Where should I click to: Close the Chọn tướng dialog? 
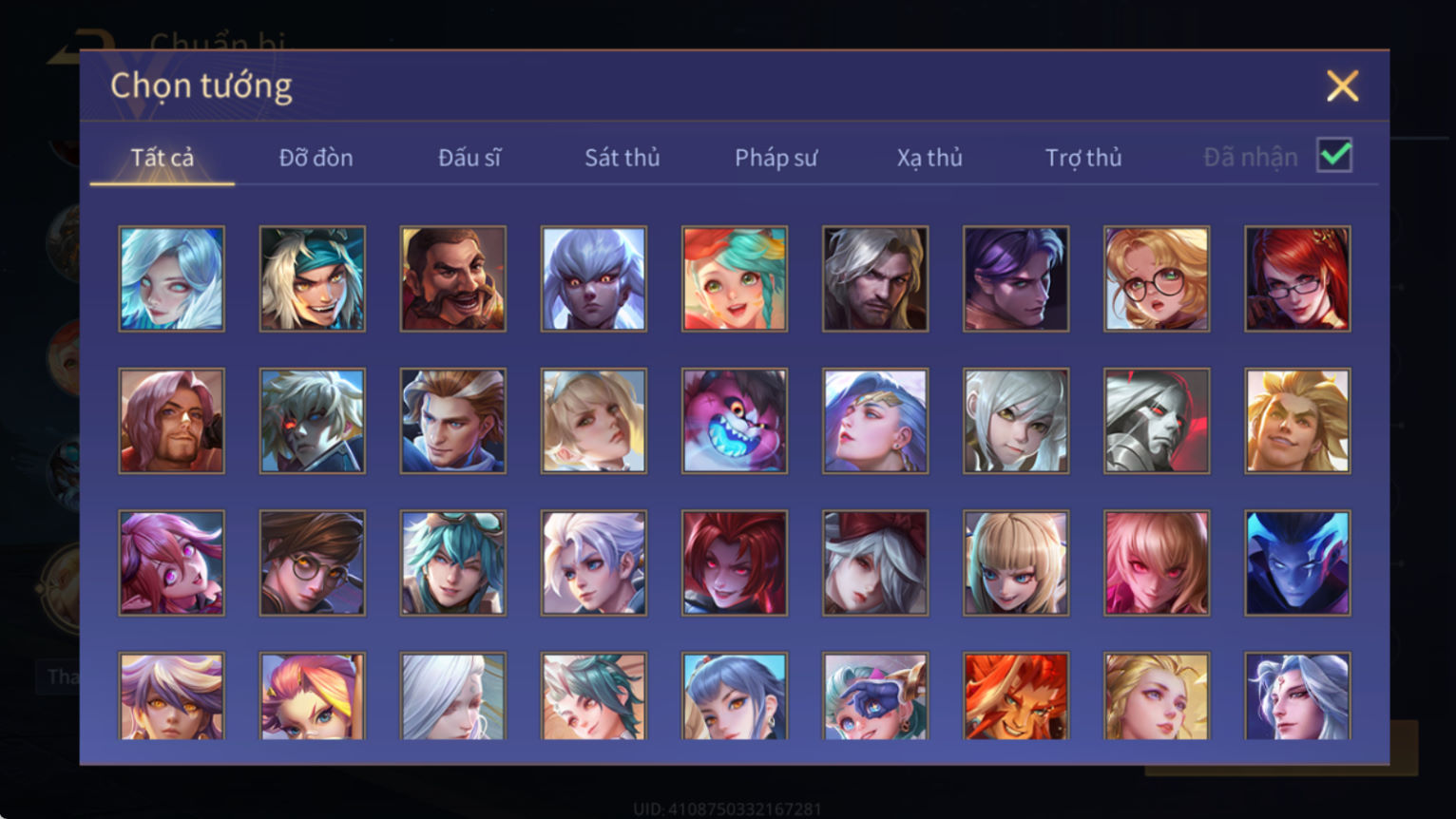1342,86
